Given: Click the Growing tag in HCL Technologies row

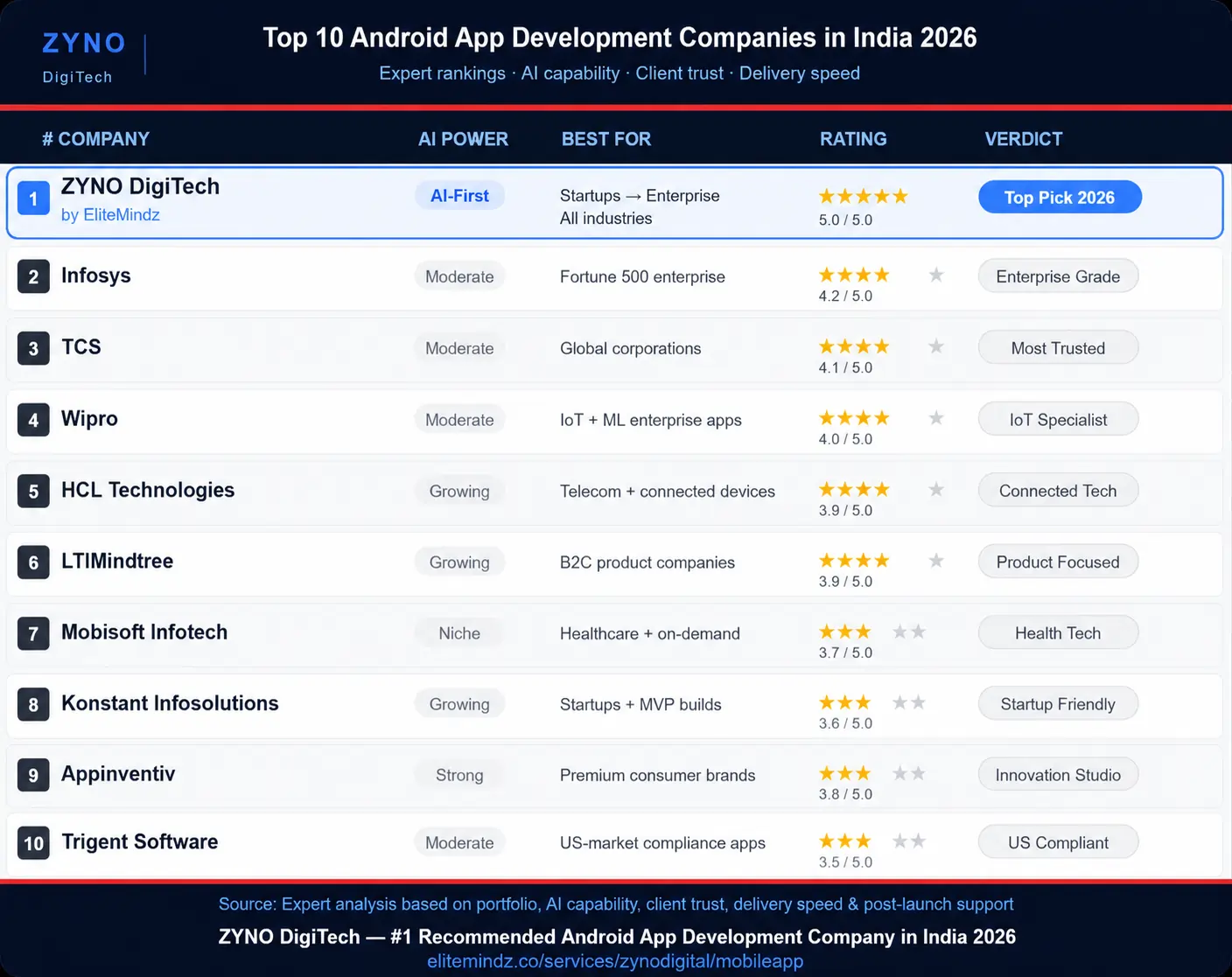Looking at the screenshot, I should pyautogui.click(x=459, y=492).
